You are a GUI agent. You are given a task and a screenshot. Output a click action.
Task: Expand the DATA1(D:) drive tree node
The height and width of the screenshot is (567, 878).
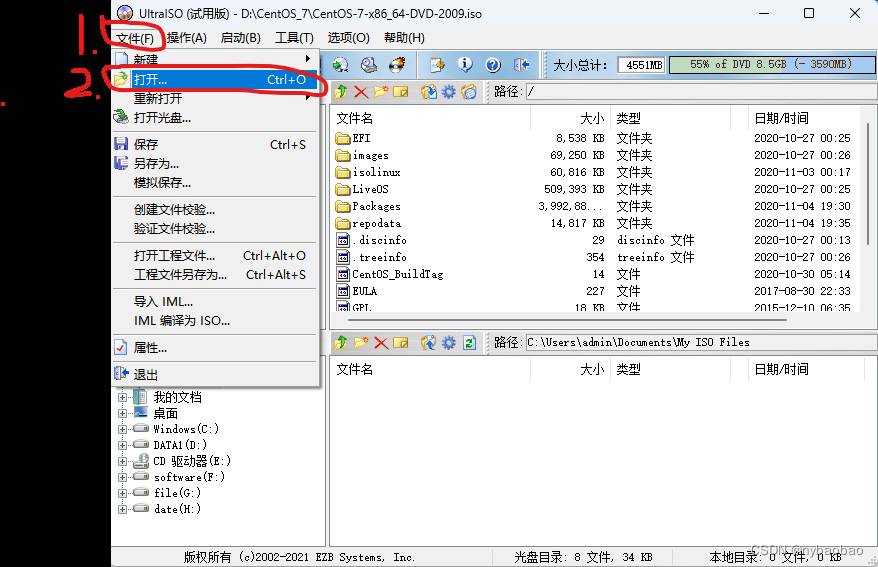tap(123, 445)
